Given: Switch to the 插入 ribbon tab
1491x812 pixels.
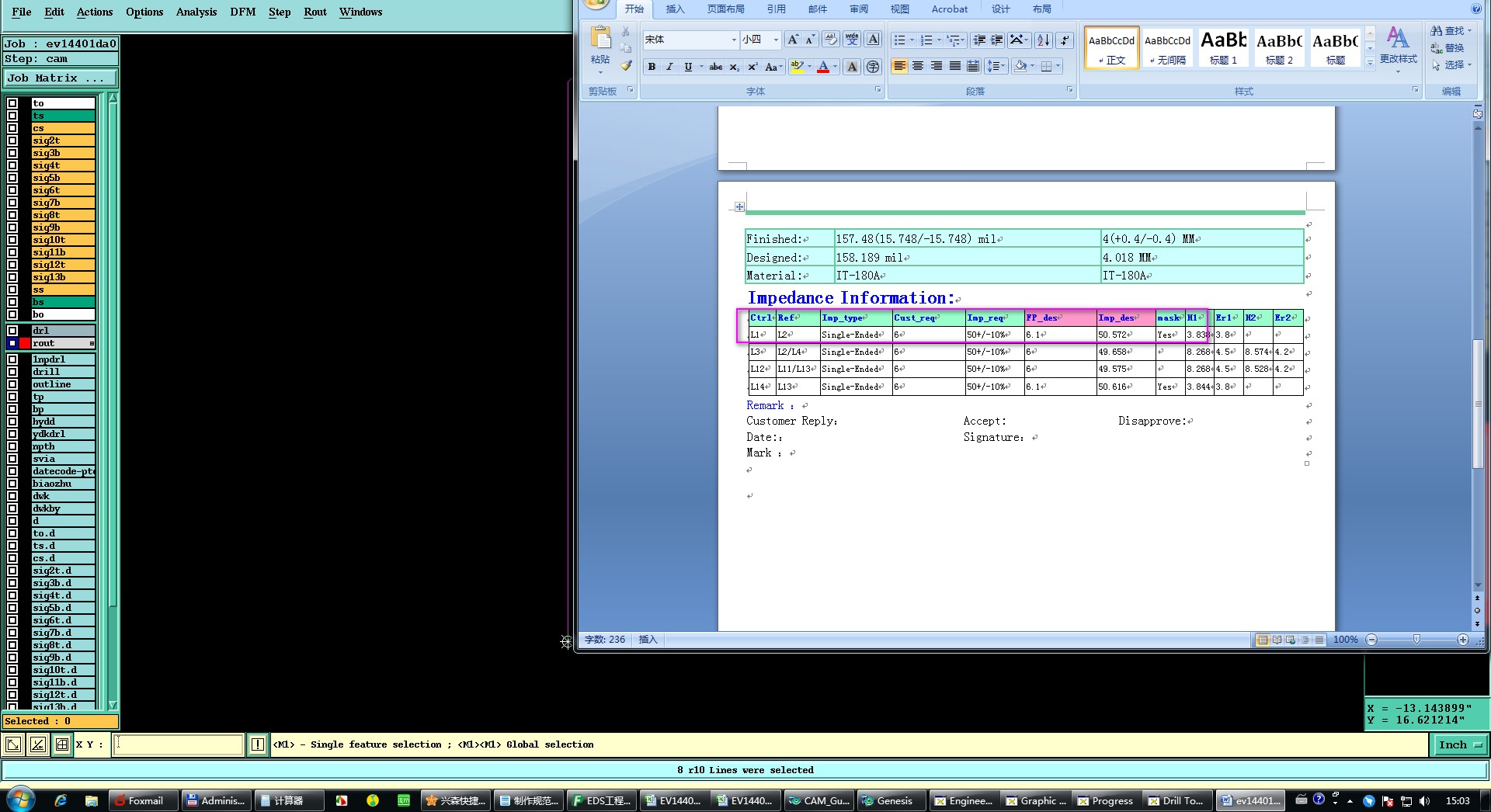Looking at the screenshot, I should pos(676,9).
